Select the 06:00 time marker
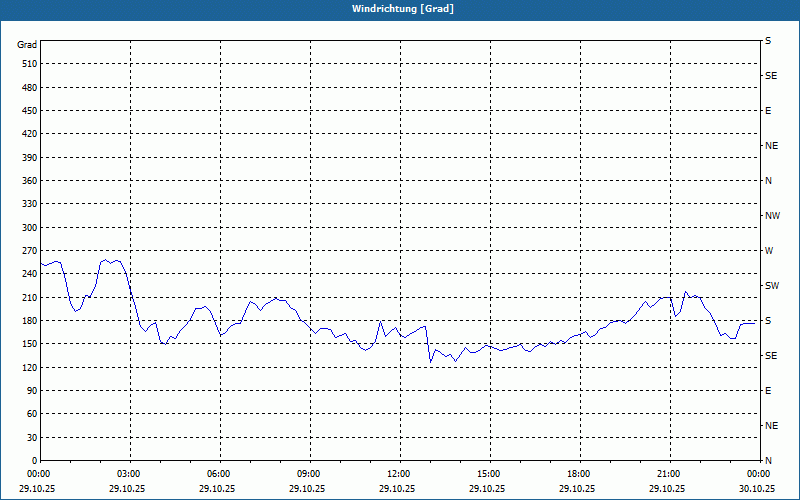Screen dimensions: 800x500 coord(219,474)
